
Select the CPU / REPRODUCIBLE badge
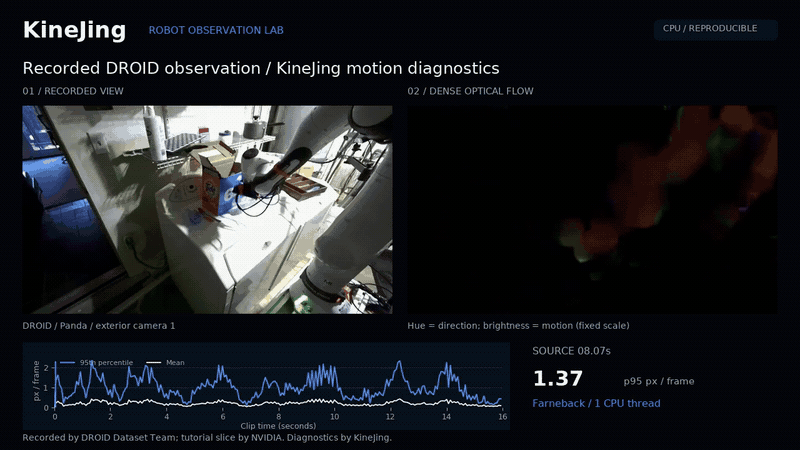tap(716, 30)
